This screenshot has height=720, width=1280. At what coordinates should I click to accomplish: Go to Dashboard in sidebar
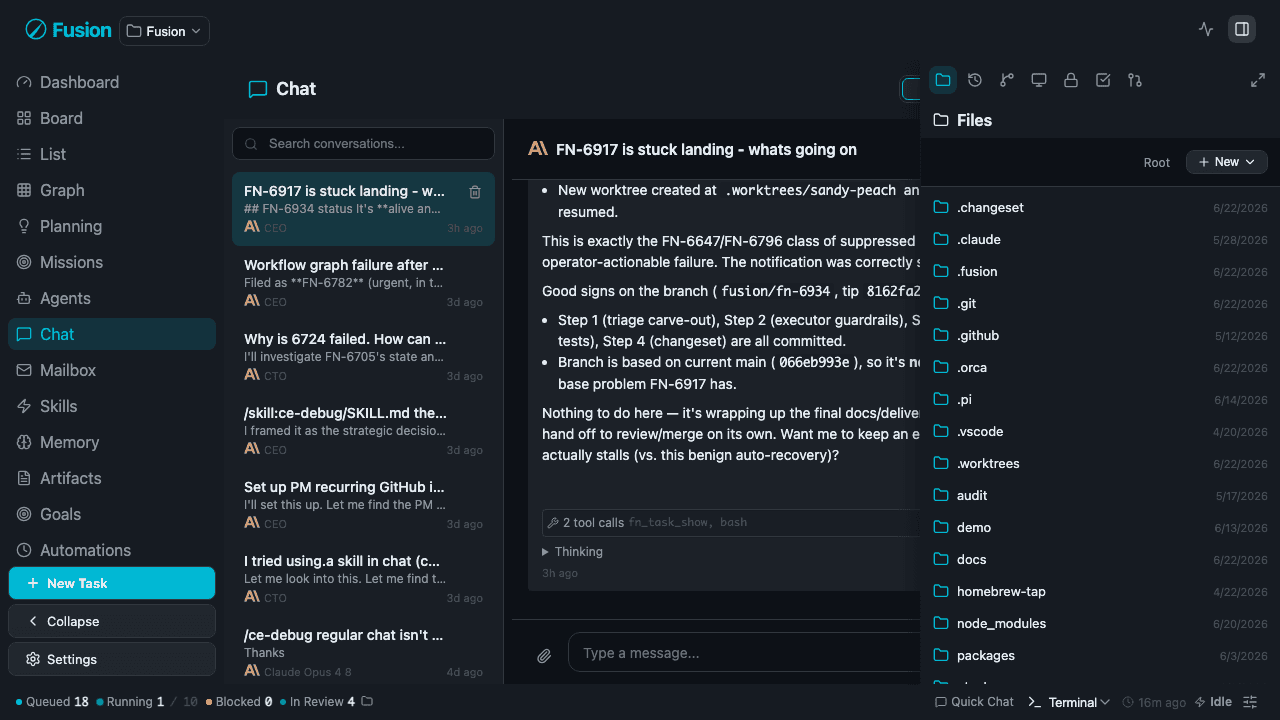tap(112, 82)
